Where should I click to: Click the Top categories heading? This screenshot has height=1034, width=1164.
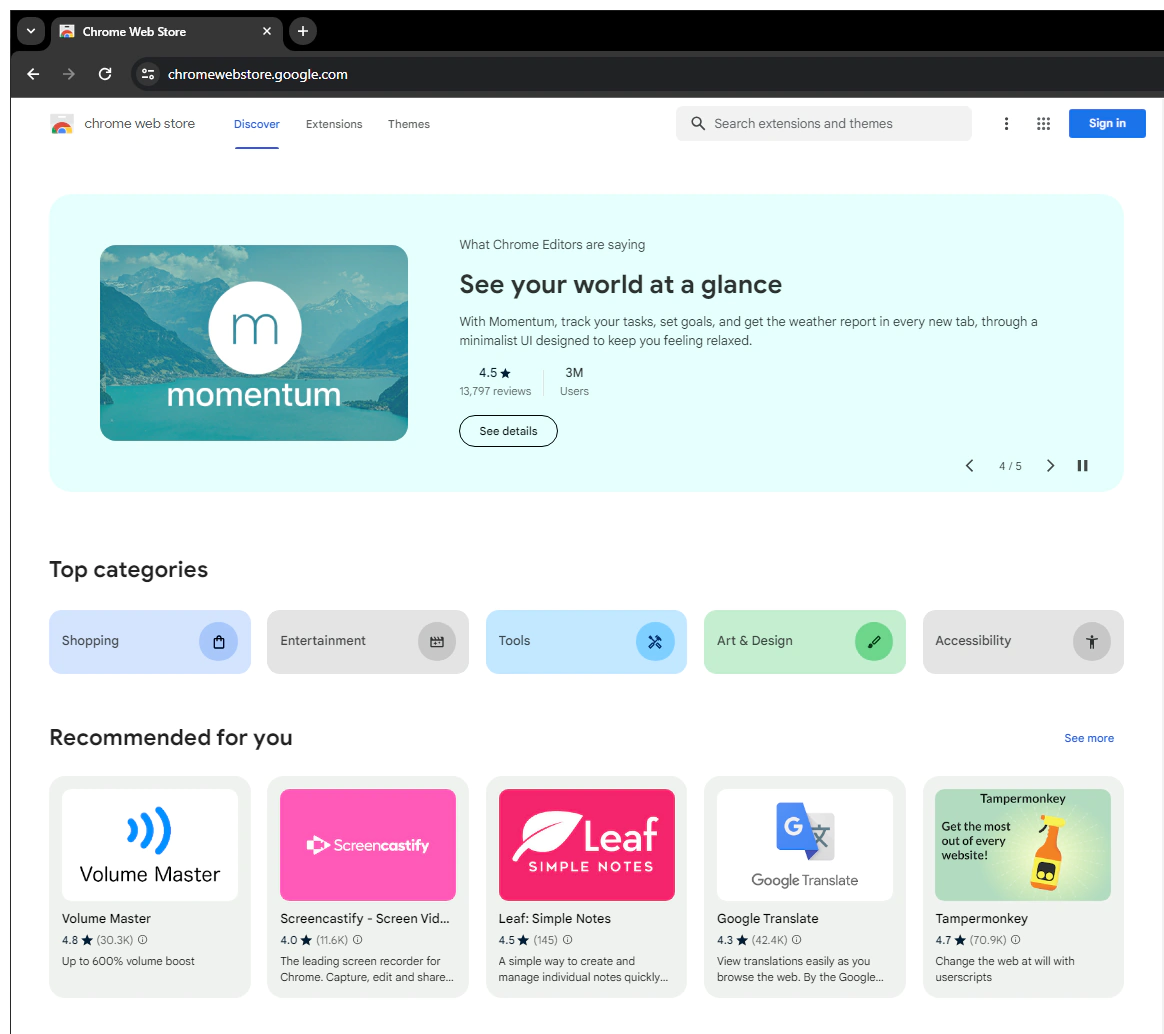point(128,569)
